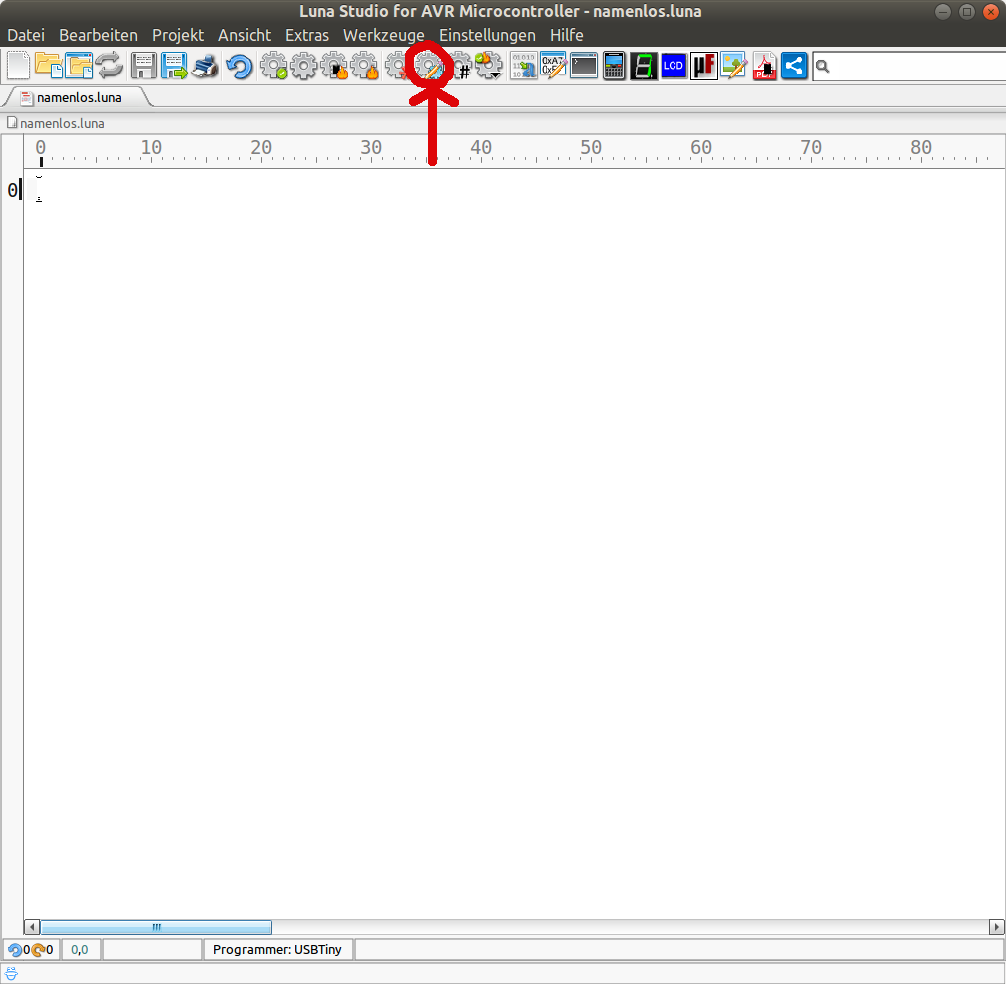Click the horizontal scrollbar left arrow
This screenshot has width=1006, height=984.
[x=31, y=927]
